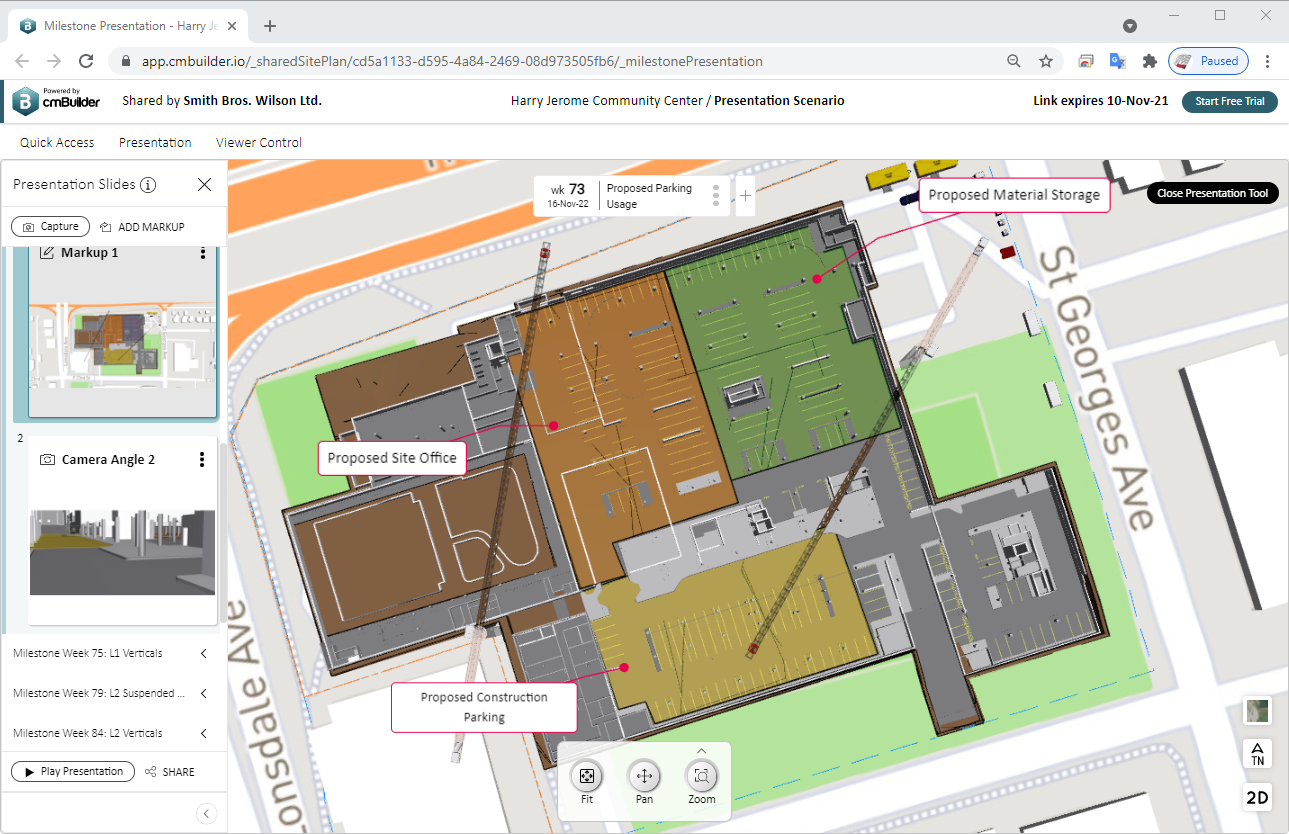The height and width of the screenshot is (834, 1289).
Task: Click Start Free Trial button
Action: pyautogui.click(x=1230, y=102)
